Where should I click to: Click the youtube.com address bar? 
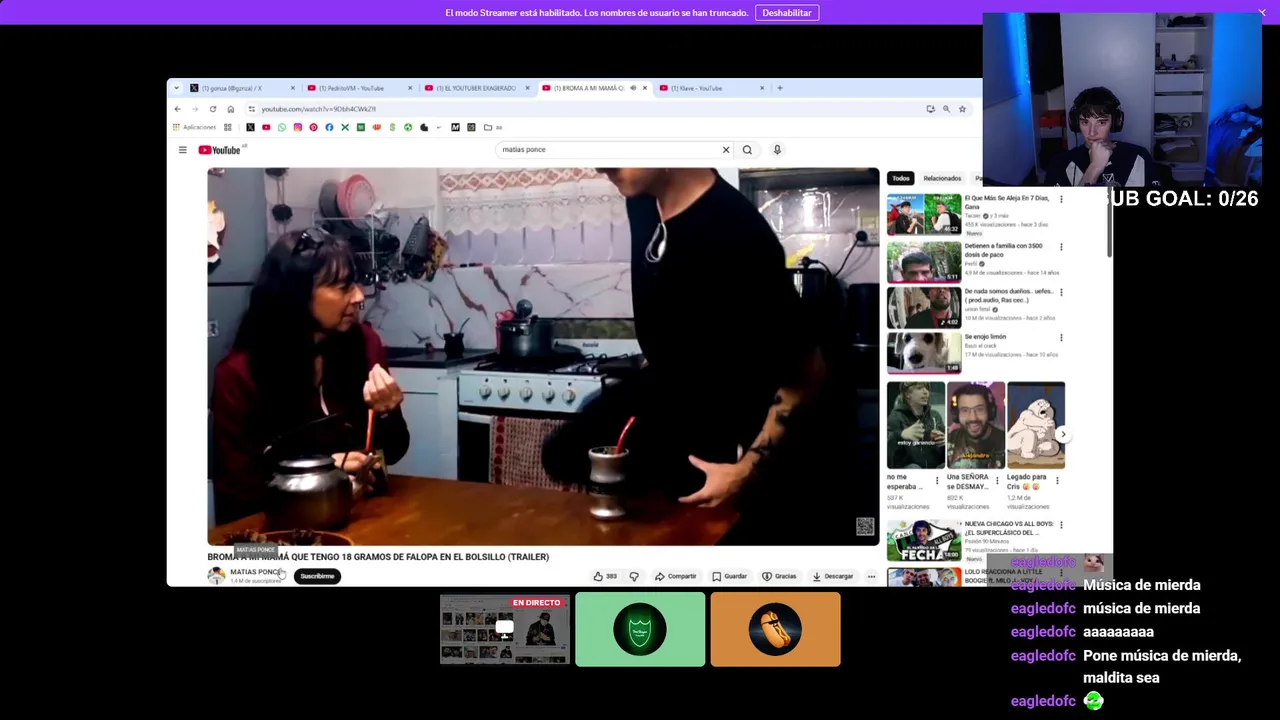click(580, 109)
